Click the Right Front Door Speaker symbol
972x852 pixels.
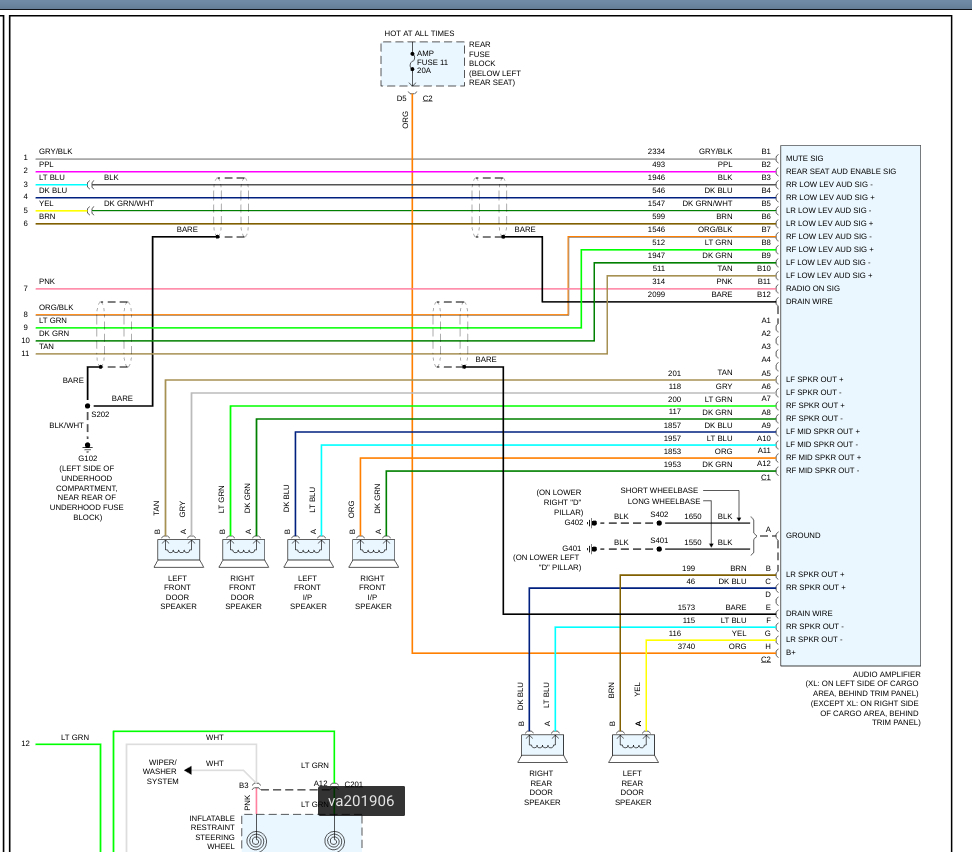tap(243, 550)
